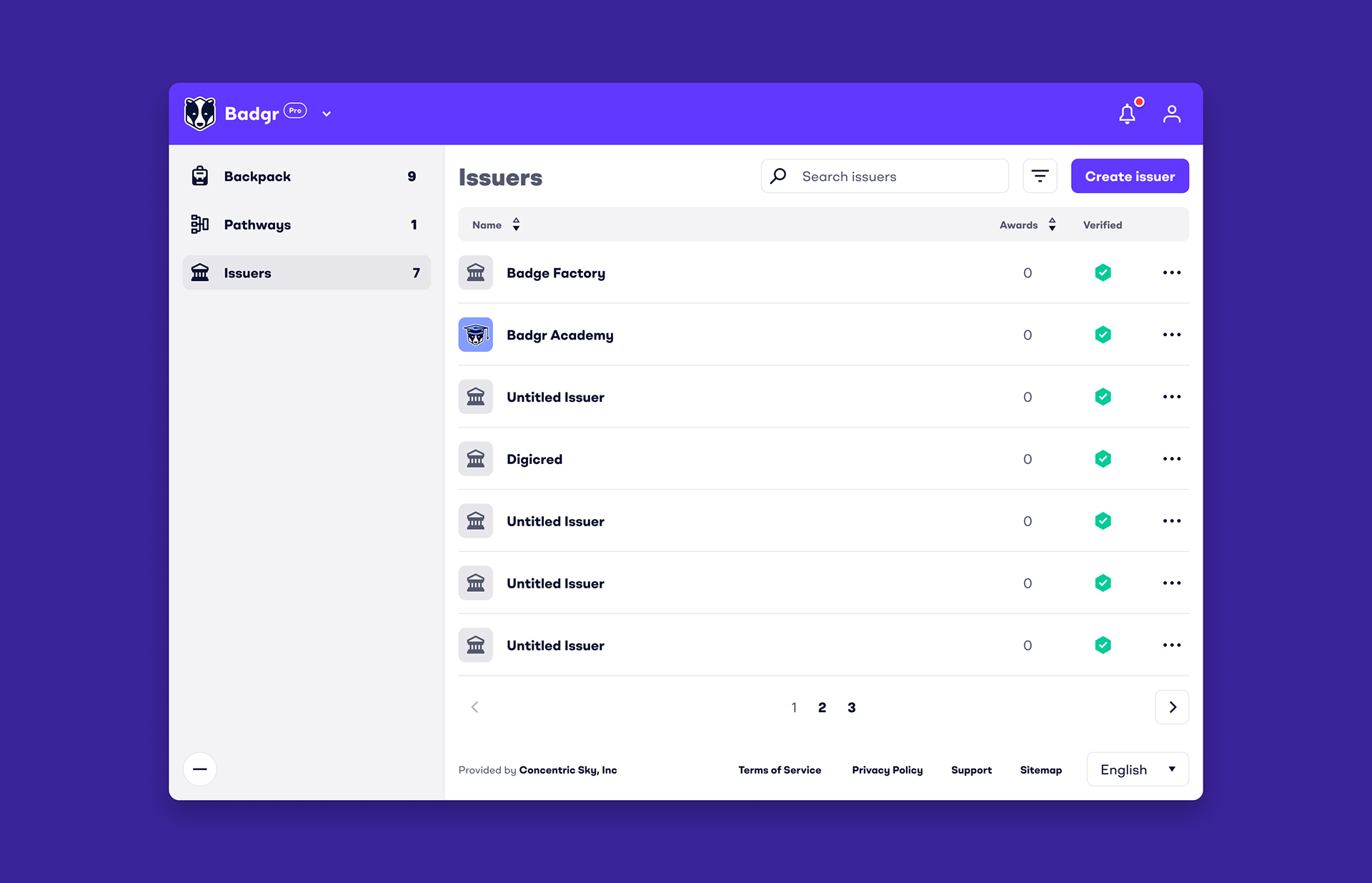1372x883 pixels.
Task: Click the Badgr badger logo
Action: click(199, 114)
